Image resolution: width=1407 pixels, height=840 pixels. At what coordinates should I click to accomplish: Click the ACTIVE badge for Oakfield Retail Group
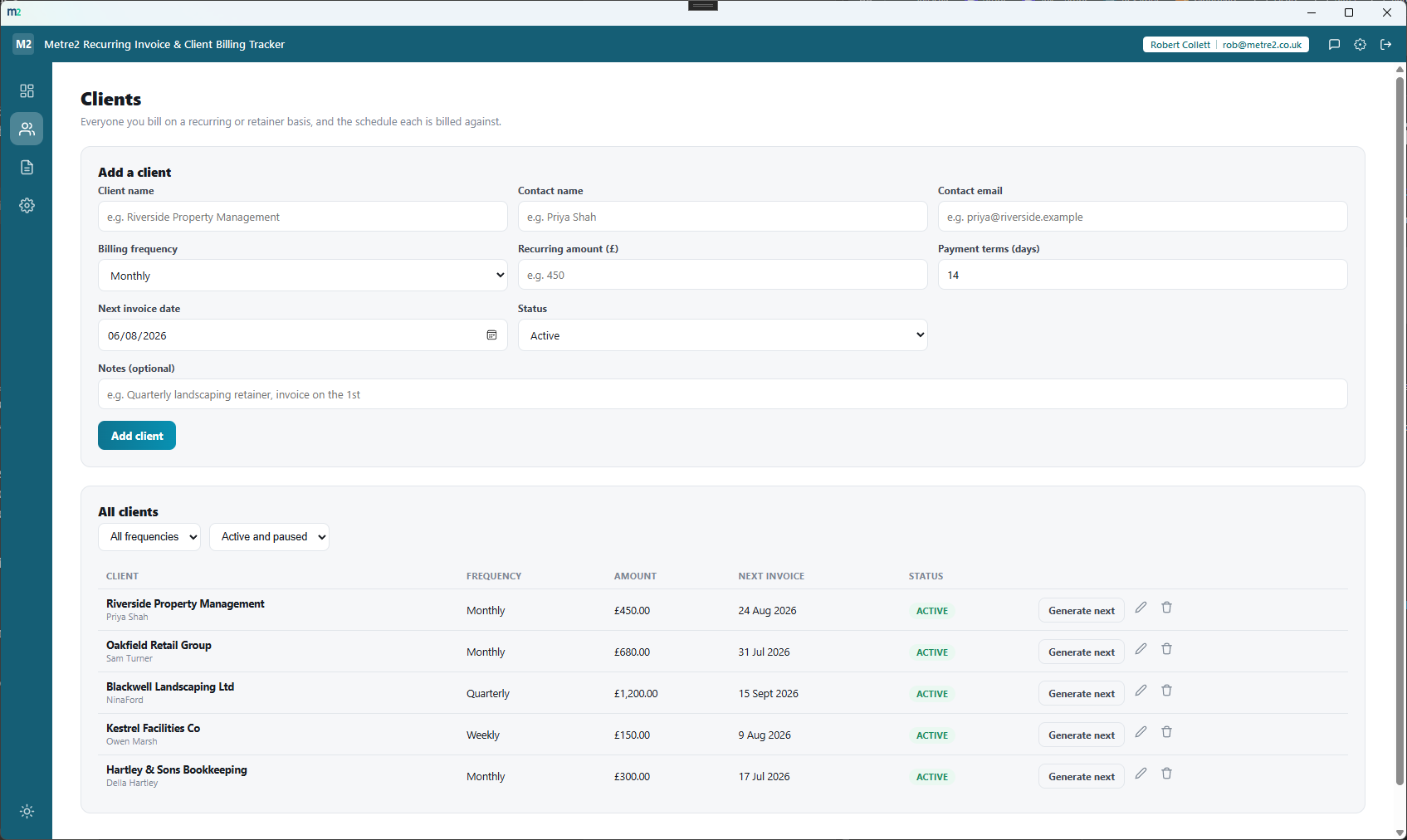(x=932, y=652)
